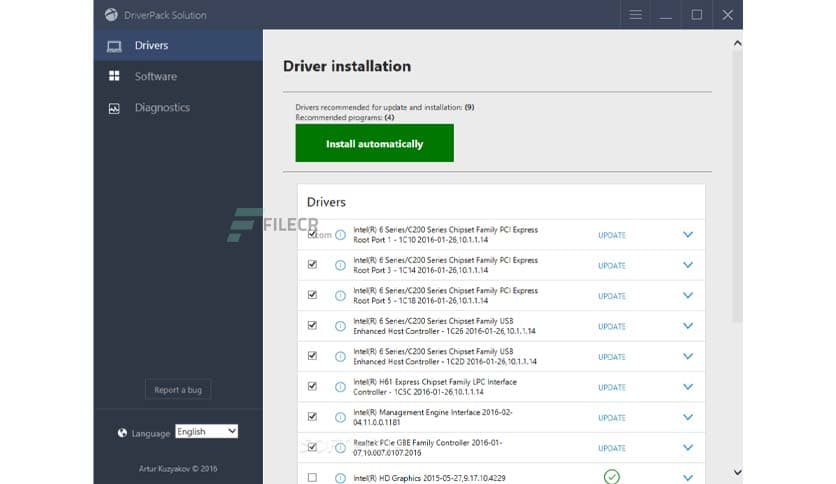
Task: Expand Realtek PCIe GBE Controller details
Action: (x=688, y=447)
